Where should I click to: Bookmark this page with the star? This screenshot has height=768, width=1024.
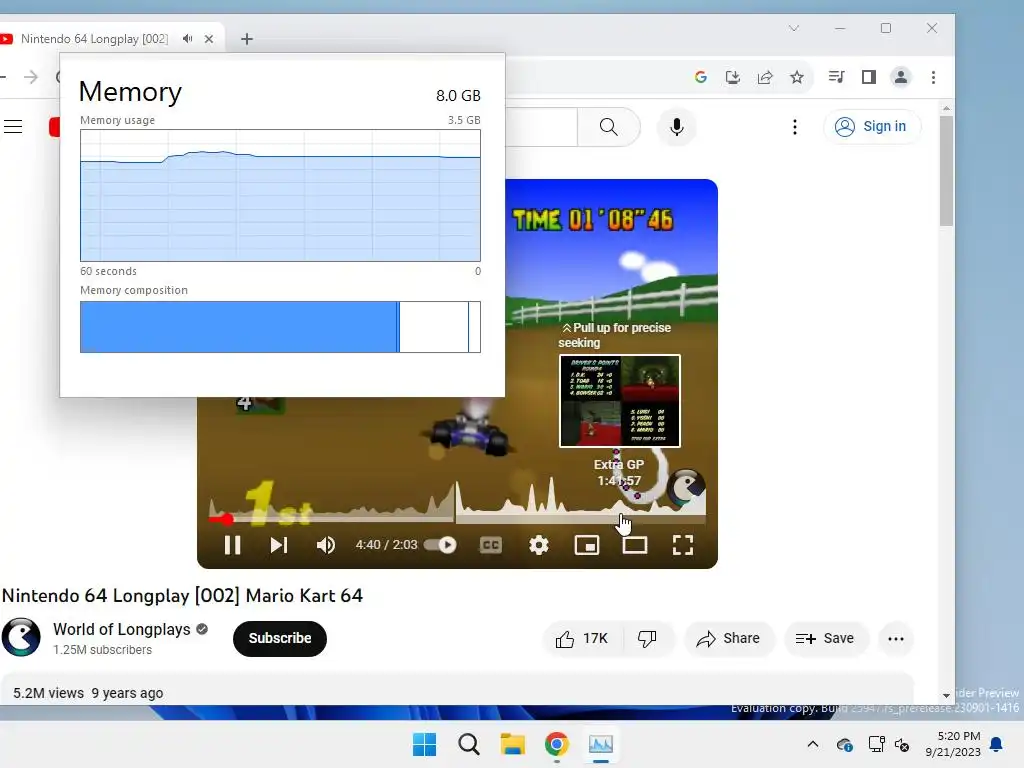797,77
